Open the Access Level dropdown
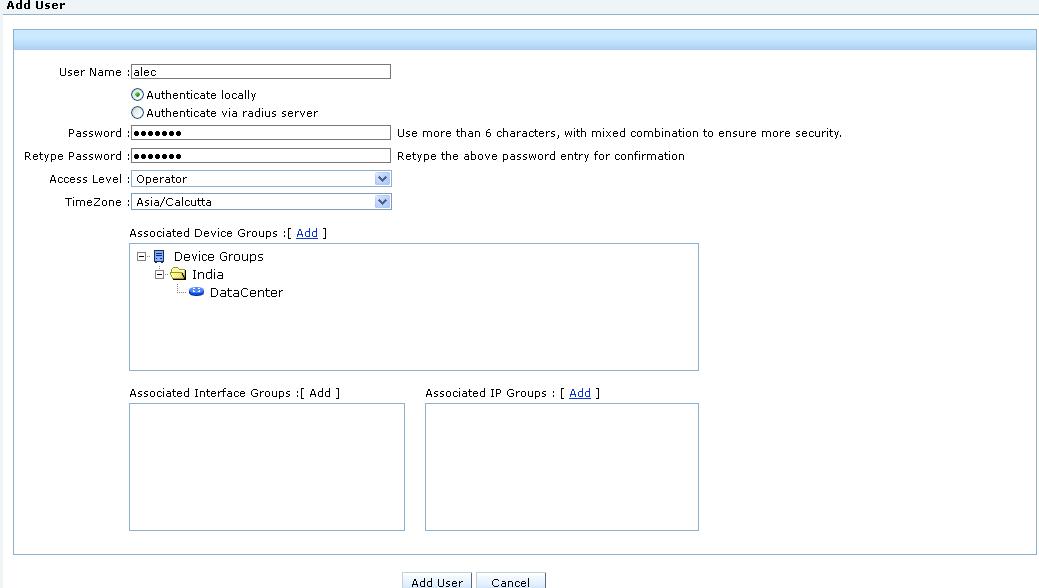Screen dimensions: 1039x588 point(382,179)
